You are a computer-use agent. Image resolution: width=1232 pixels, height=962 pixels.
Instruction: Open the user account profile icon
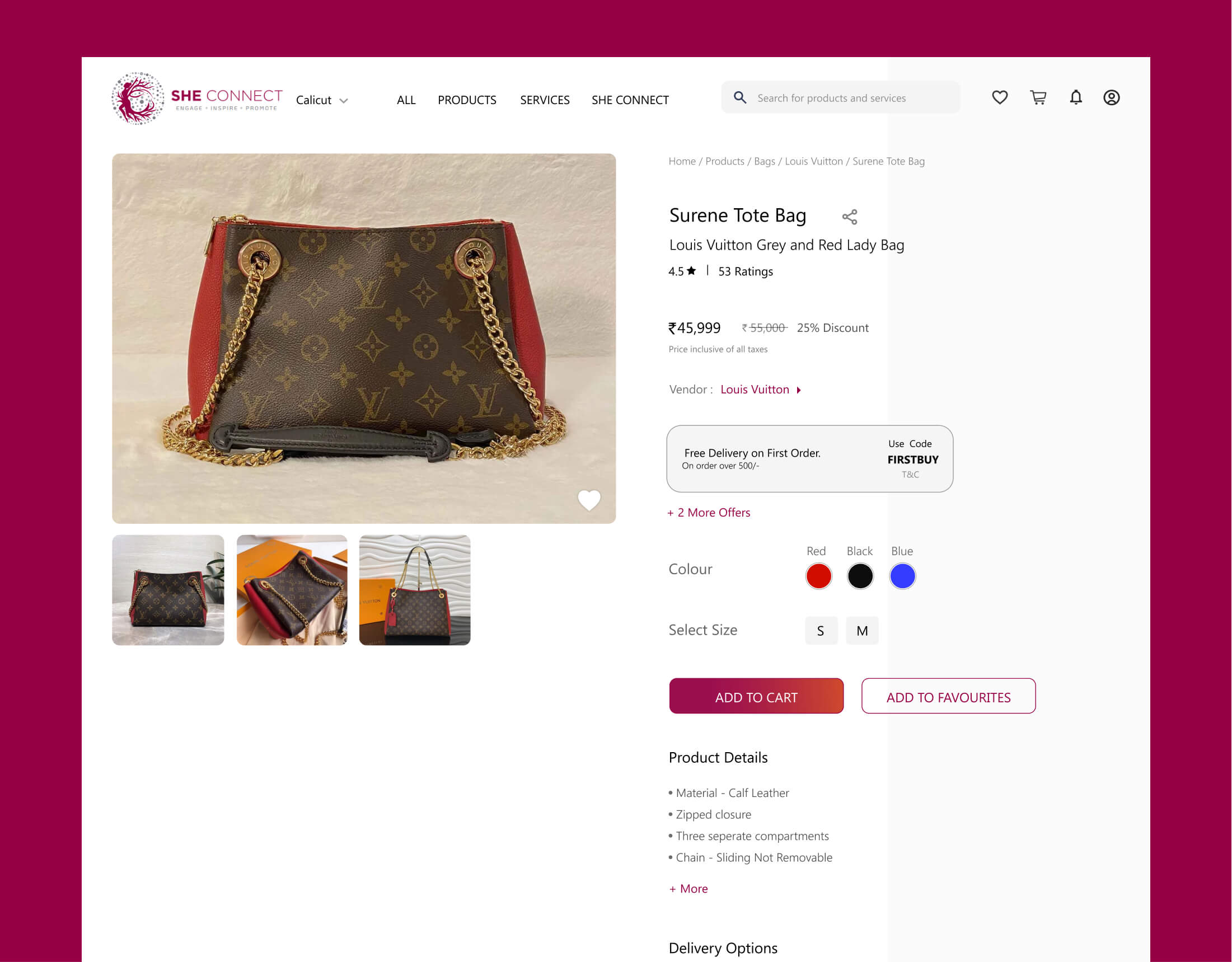tap(1111, 97)
